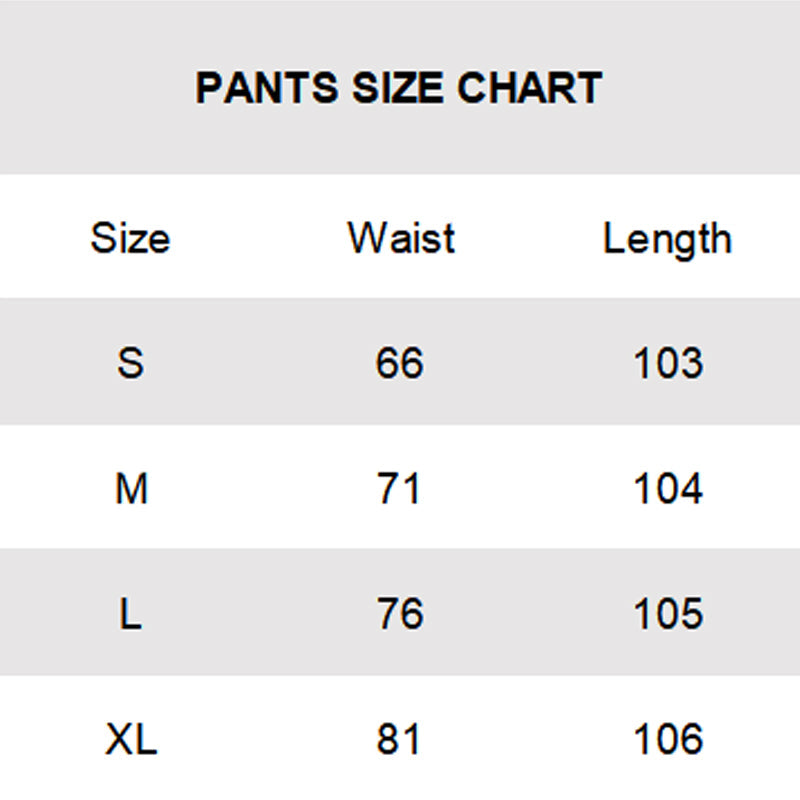Select the Size column header
This screenshot has height=800, width=800.
(130, 239)
